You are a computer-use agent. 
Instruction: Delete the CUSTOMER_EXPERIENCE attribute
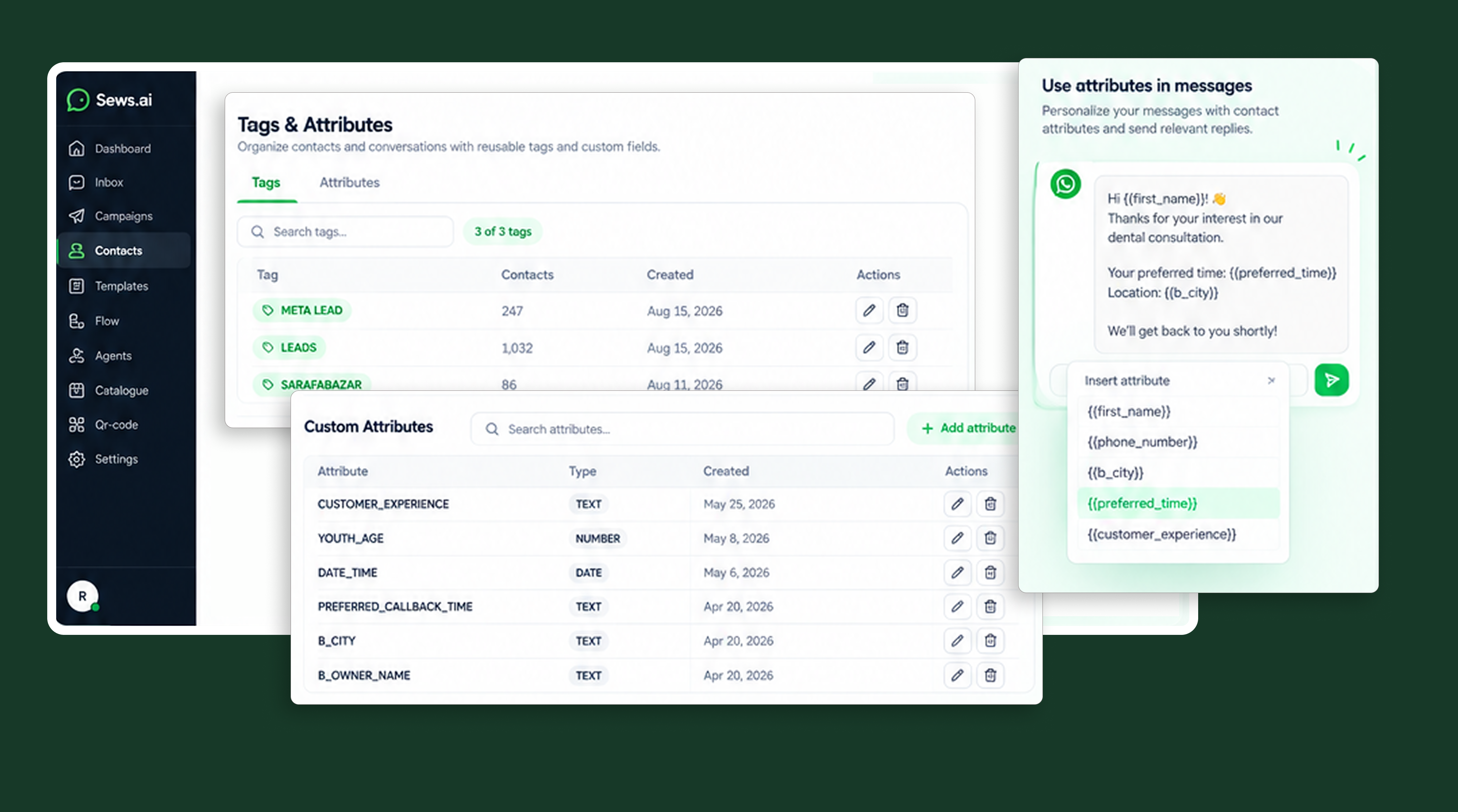click(x=990, y=504)
